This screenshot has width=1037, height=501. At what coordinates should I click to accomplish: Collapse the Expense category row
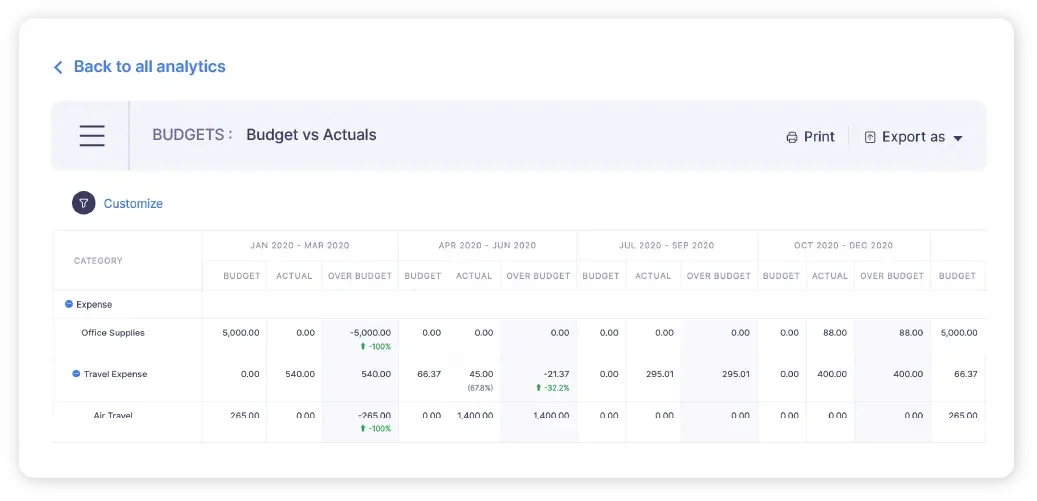[x=69, y=304]
